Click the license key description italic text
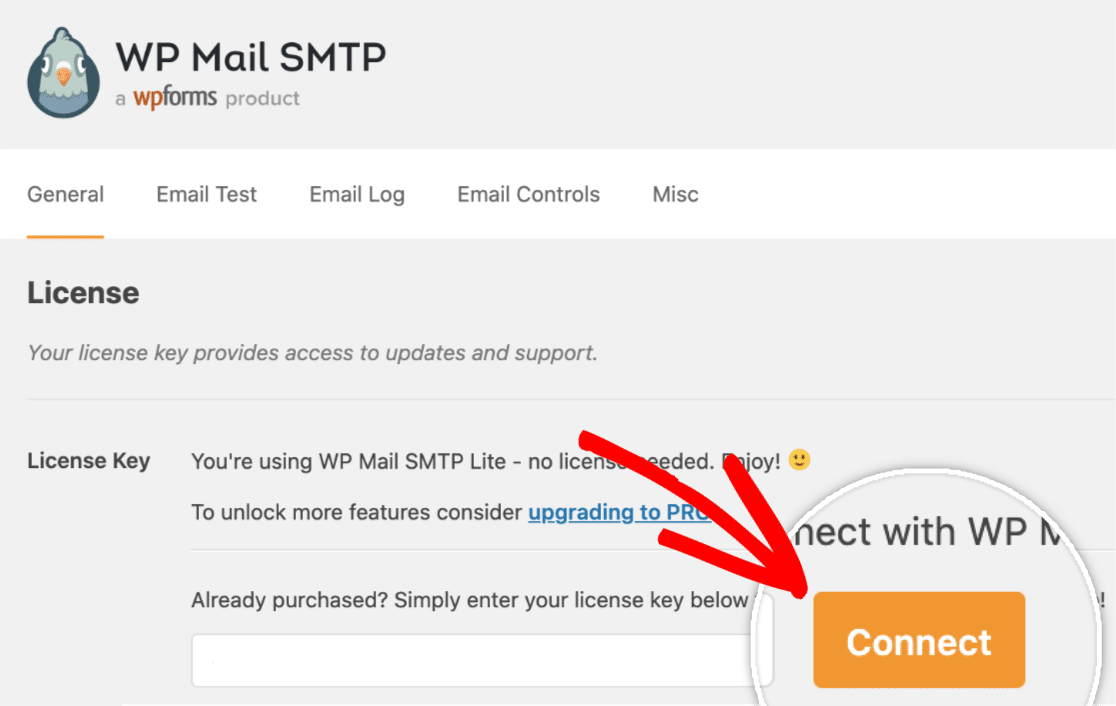This screenshot has height=706, width=1116. [312, 353]
